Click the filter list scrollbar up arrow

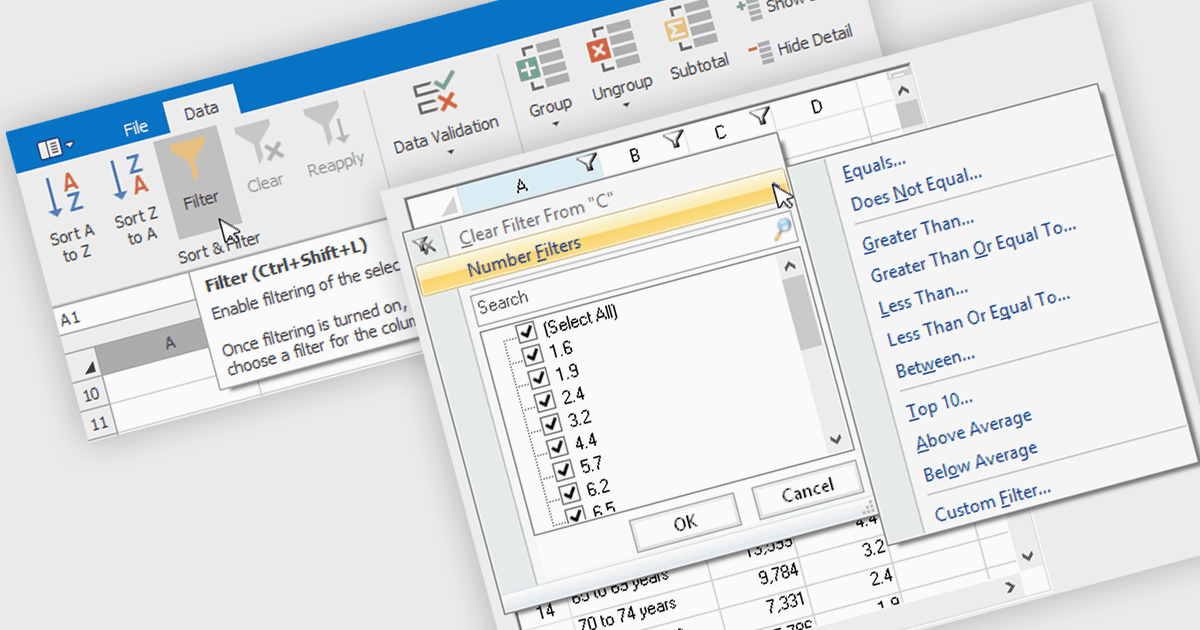click(x=790, y=265)
